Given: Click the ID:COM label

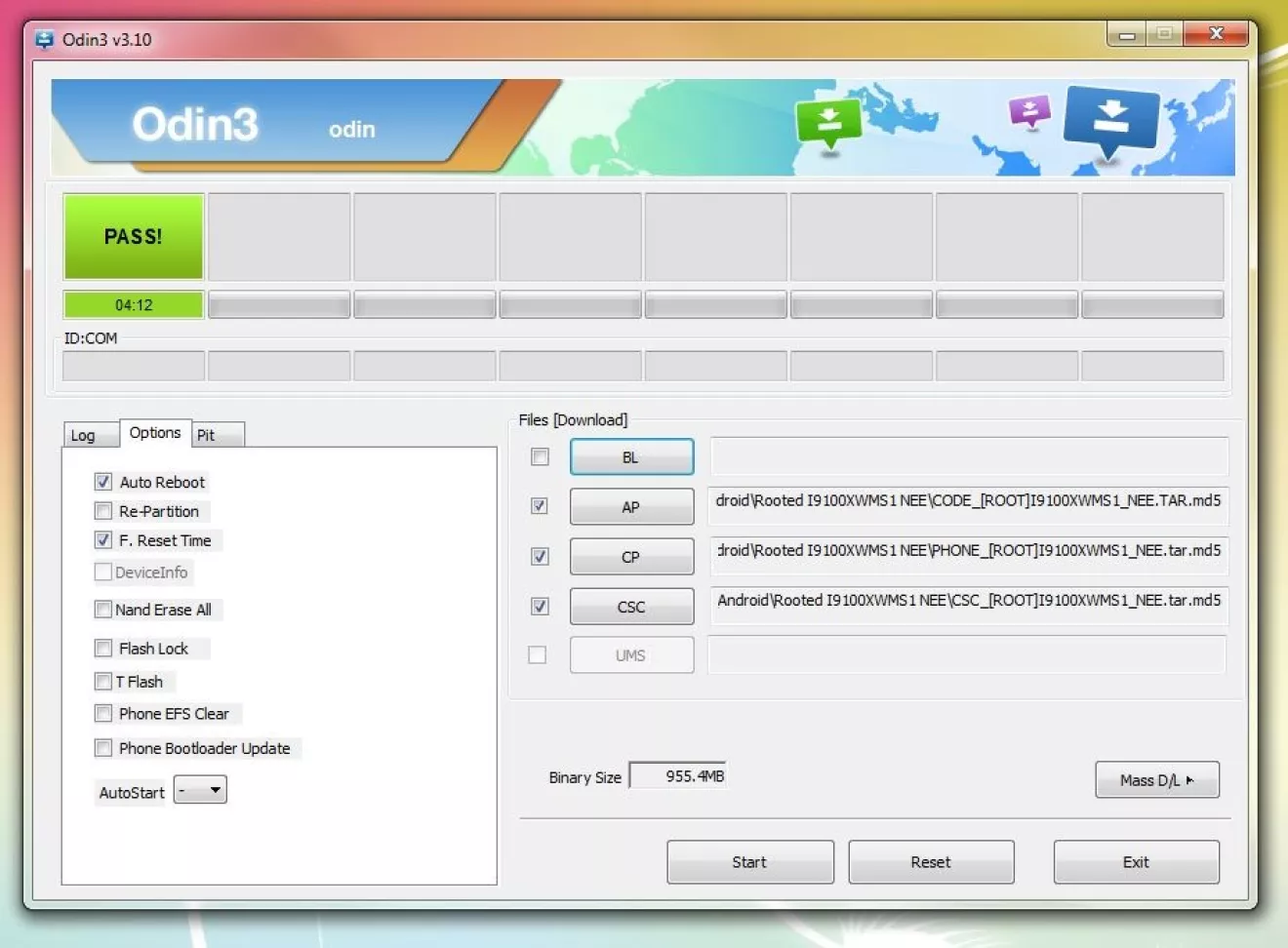Looking at the screenshot, I should coord(91,338).
